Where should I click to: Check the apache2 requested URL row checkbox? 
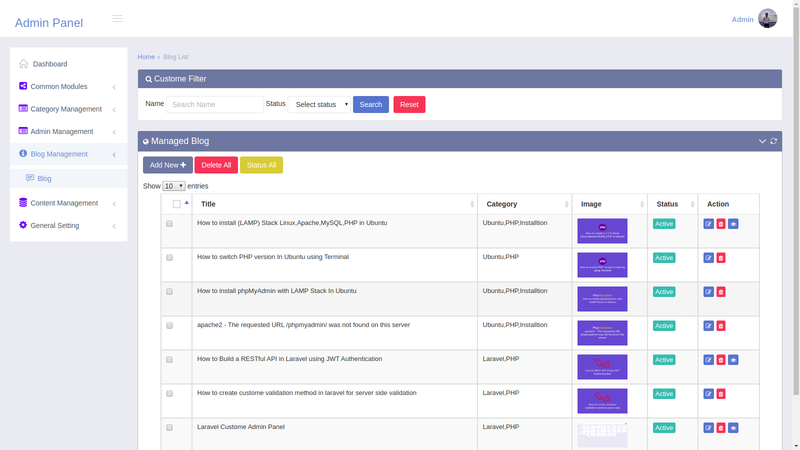pyautogui.click(x=169, y=326)
